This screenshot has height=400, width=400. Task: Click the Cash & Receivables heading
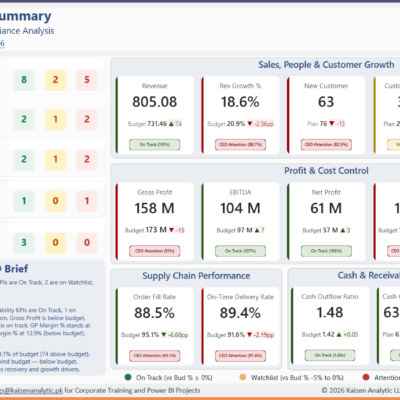pyautogui.click(x=369, y=275)
